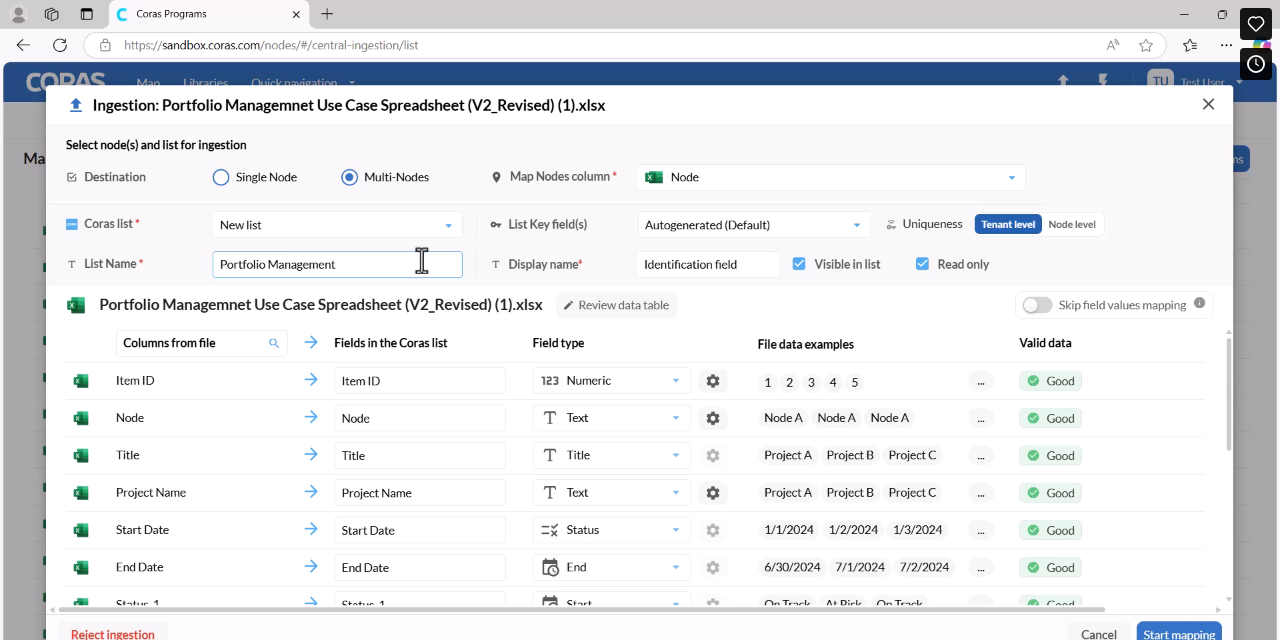Click the info icon beside Skip field values mapping
Viewport: 1280px width, 640px height.
click(1199, 303)
